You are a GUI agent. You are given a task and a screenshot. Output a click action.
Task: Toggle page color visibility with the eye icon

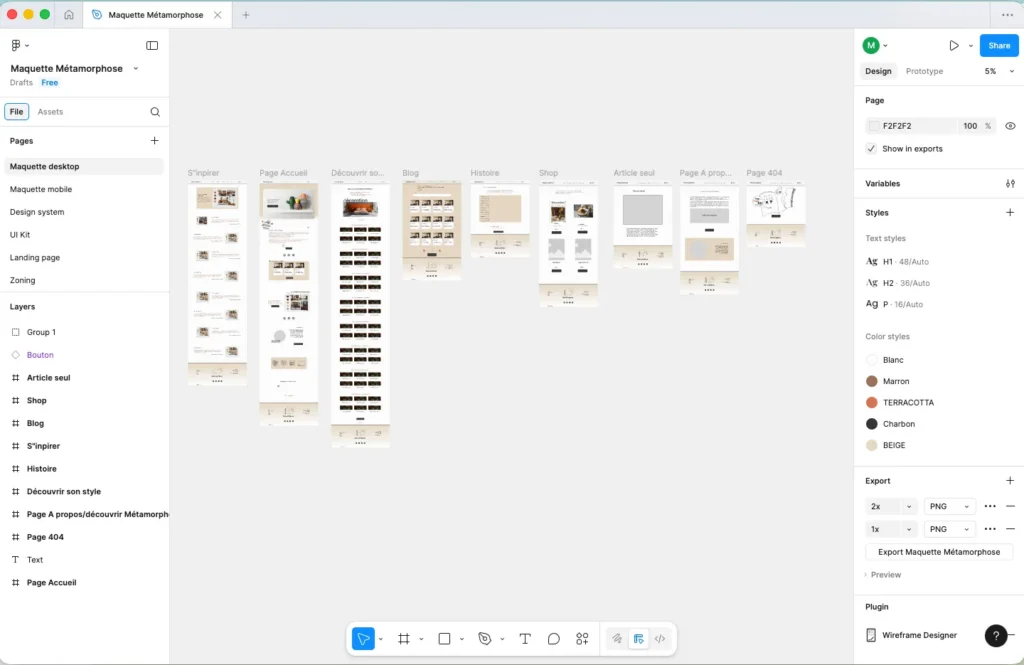[1010, 125]
